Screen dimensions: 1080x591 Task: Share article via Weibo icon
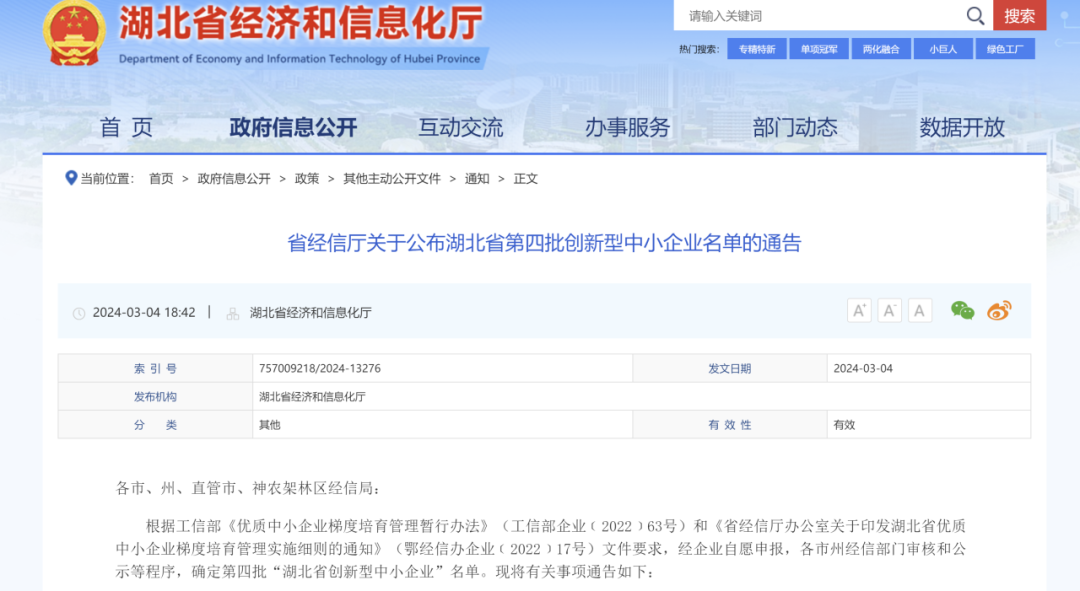pos(999,311)
